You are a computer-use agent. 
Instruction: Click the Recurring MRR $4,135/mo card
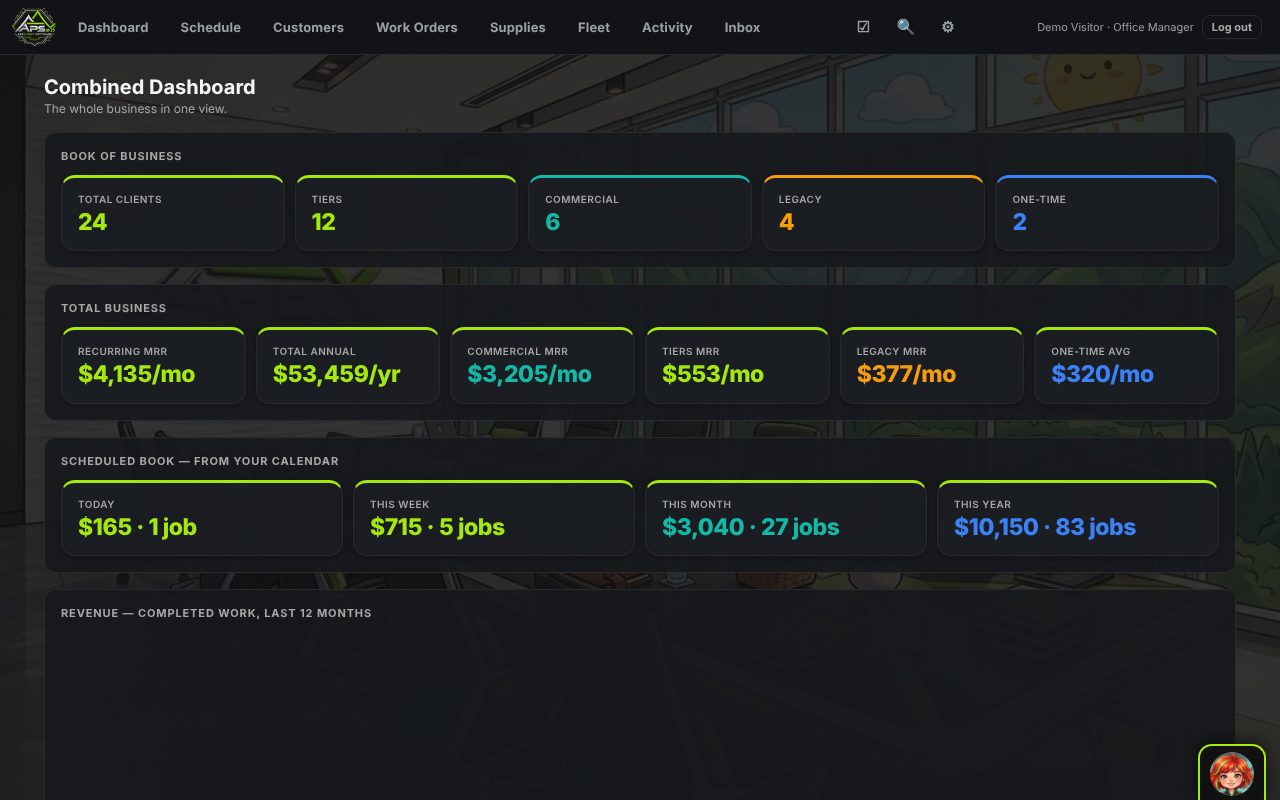tap(153, 365)
